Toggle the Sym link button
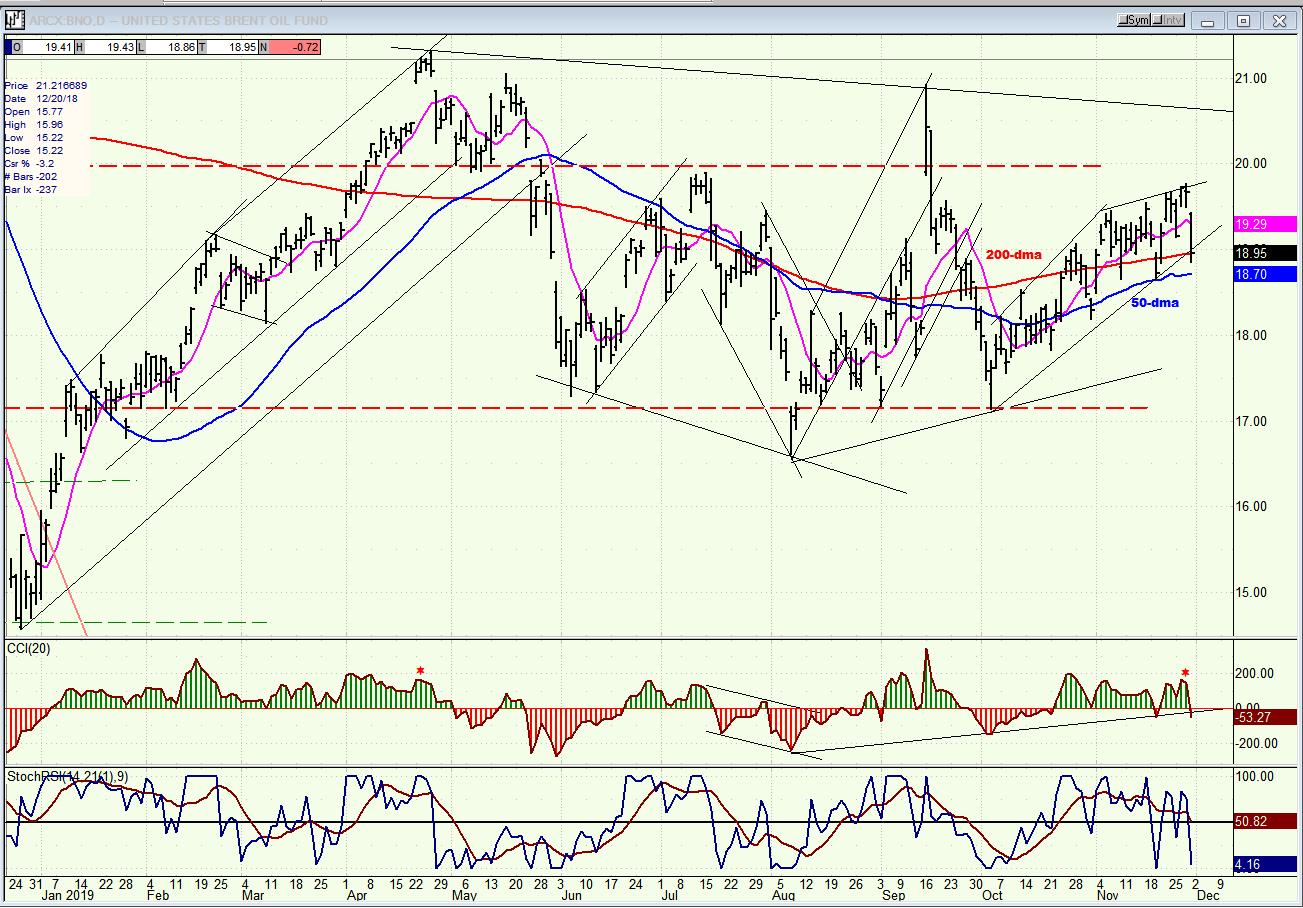1303x908 pixels. pyautogui.click(x=1136, y=20)
